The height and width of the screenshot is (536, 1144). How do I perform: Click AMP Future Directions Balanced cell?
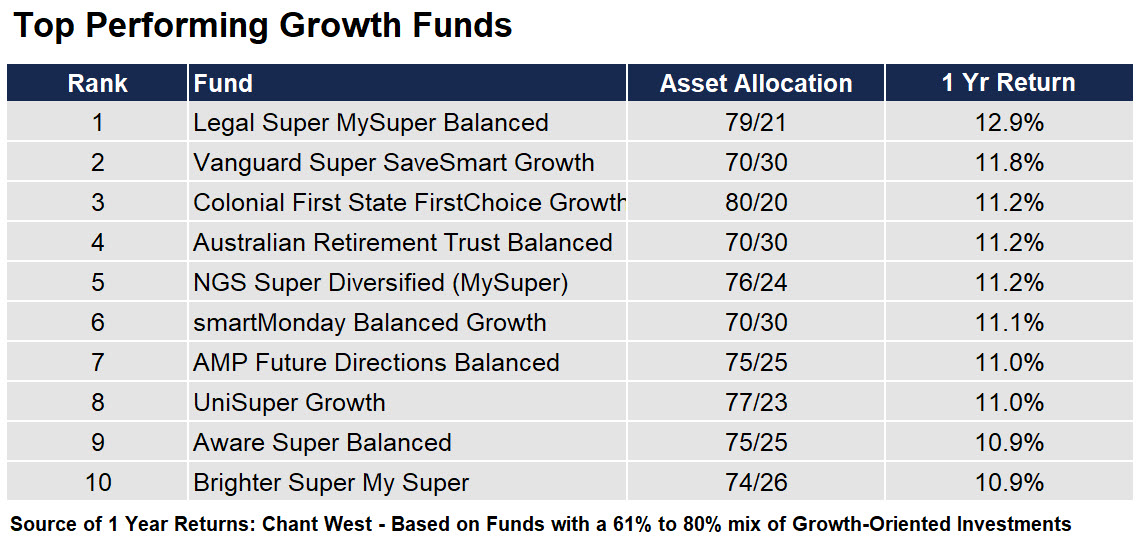[x=407, y=362]
